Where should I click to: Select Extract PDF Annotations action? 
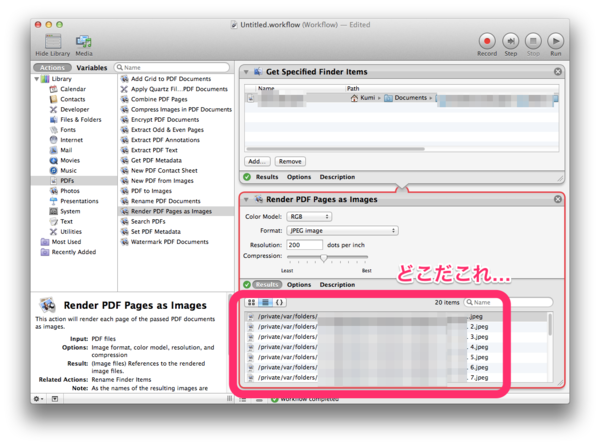click(165, 140)
